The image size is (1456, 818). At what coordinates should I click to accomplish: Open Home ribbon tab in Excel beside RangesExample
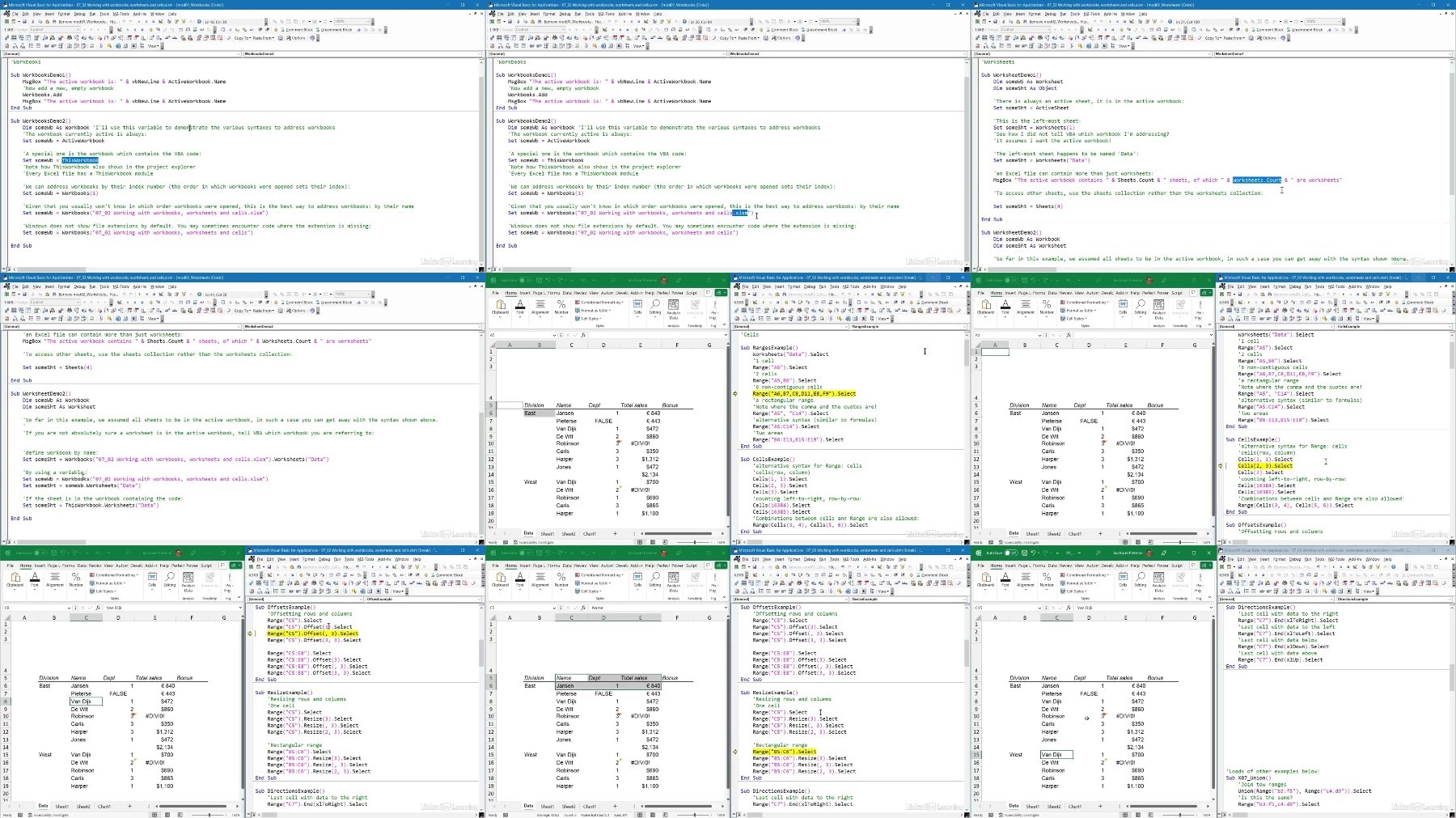[x=511, y=293]
